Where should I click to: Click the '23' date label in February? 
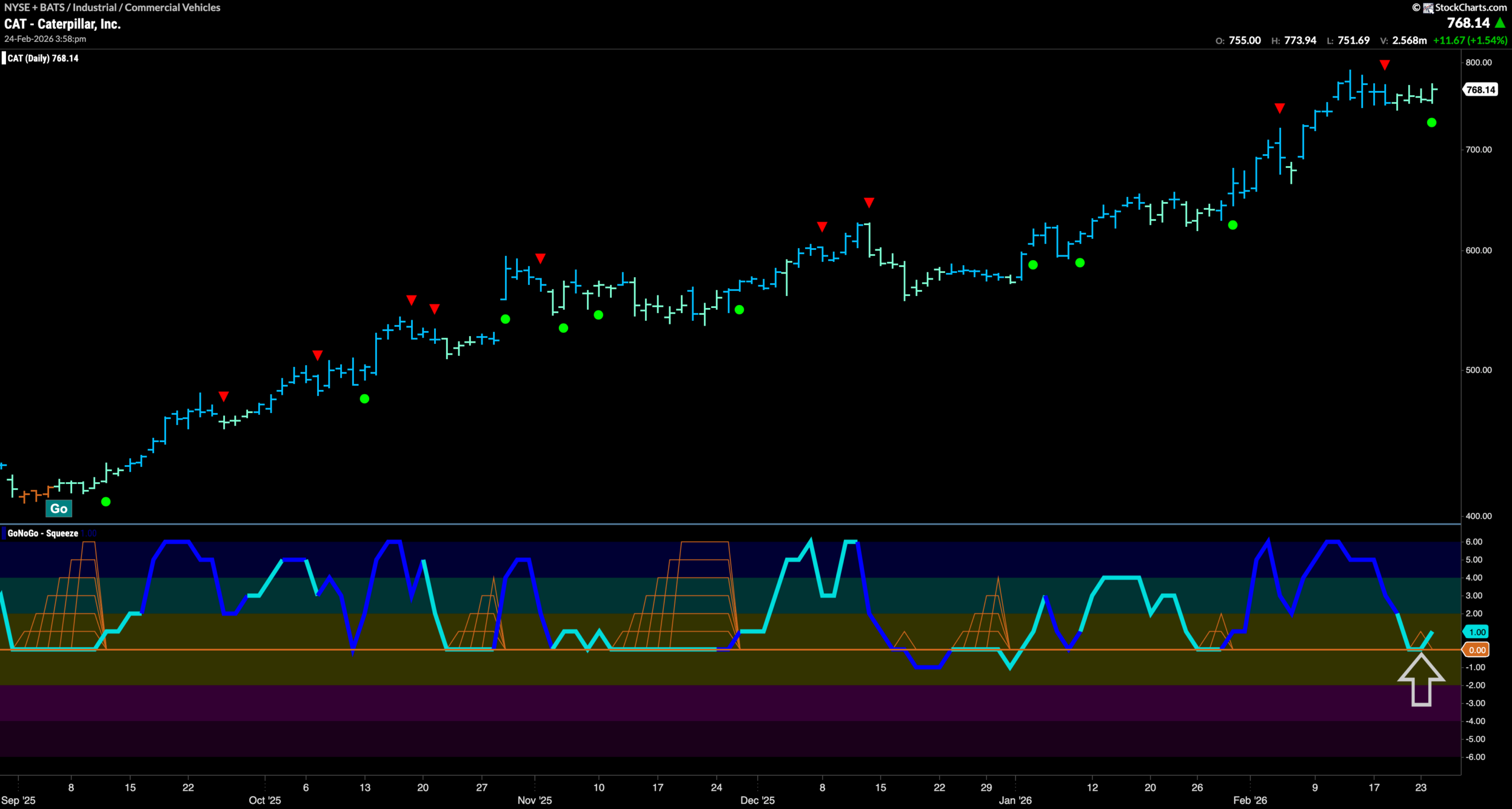point(1421,788)
